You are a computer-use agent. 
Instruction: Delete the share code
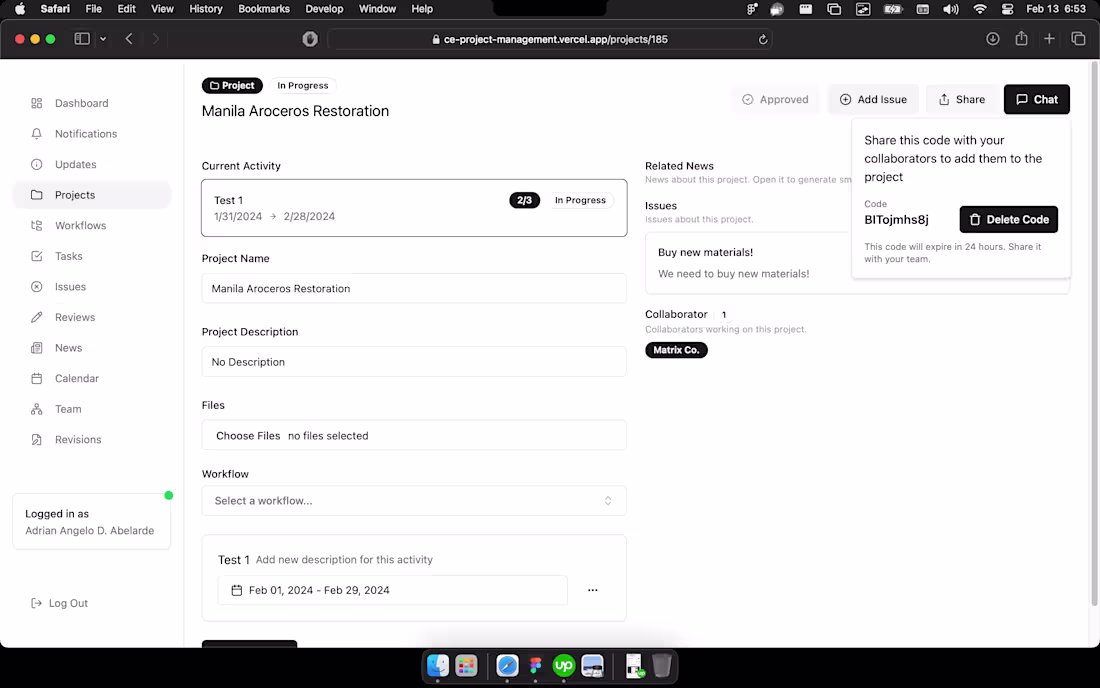[1009, 220]
